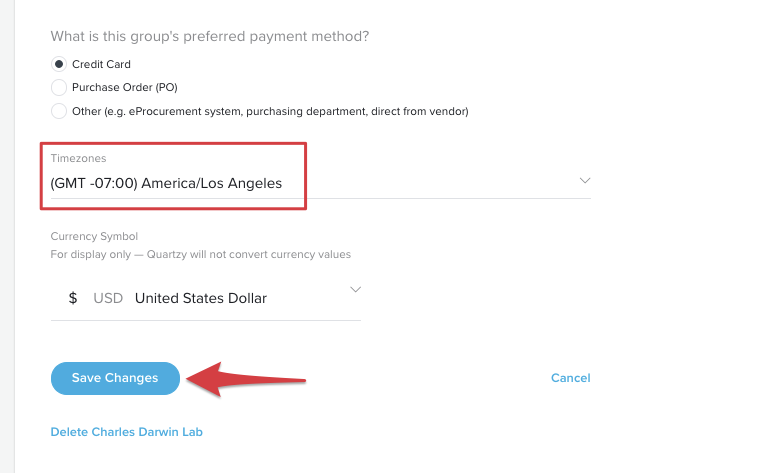Select the Credit Card radio button
The height and width of the screenshot is (473, 763).
[59, 64]
